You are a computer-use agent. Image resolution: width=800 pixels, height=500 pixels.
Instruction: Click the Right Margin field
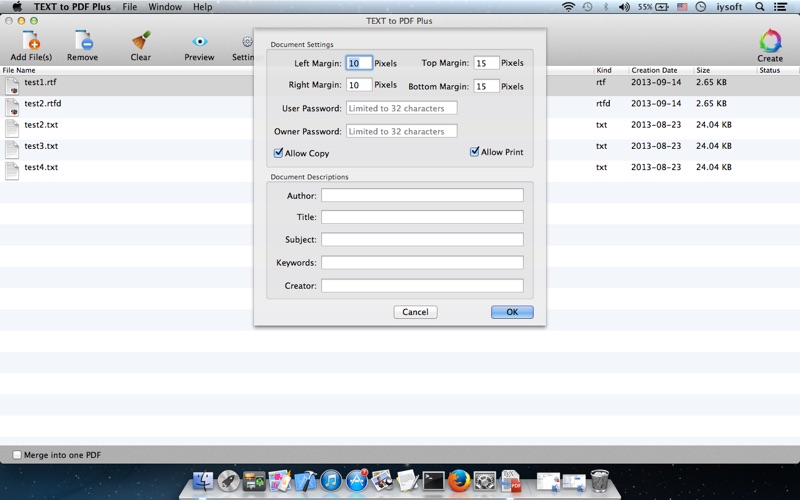[x=359, y=85]
